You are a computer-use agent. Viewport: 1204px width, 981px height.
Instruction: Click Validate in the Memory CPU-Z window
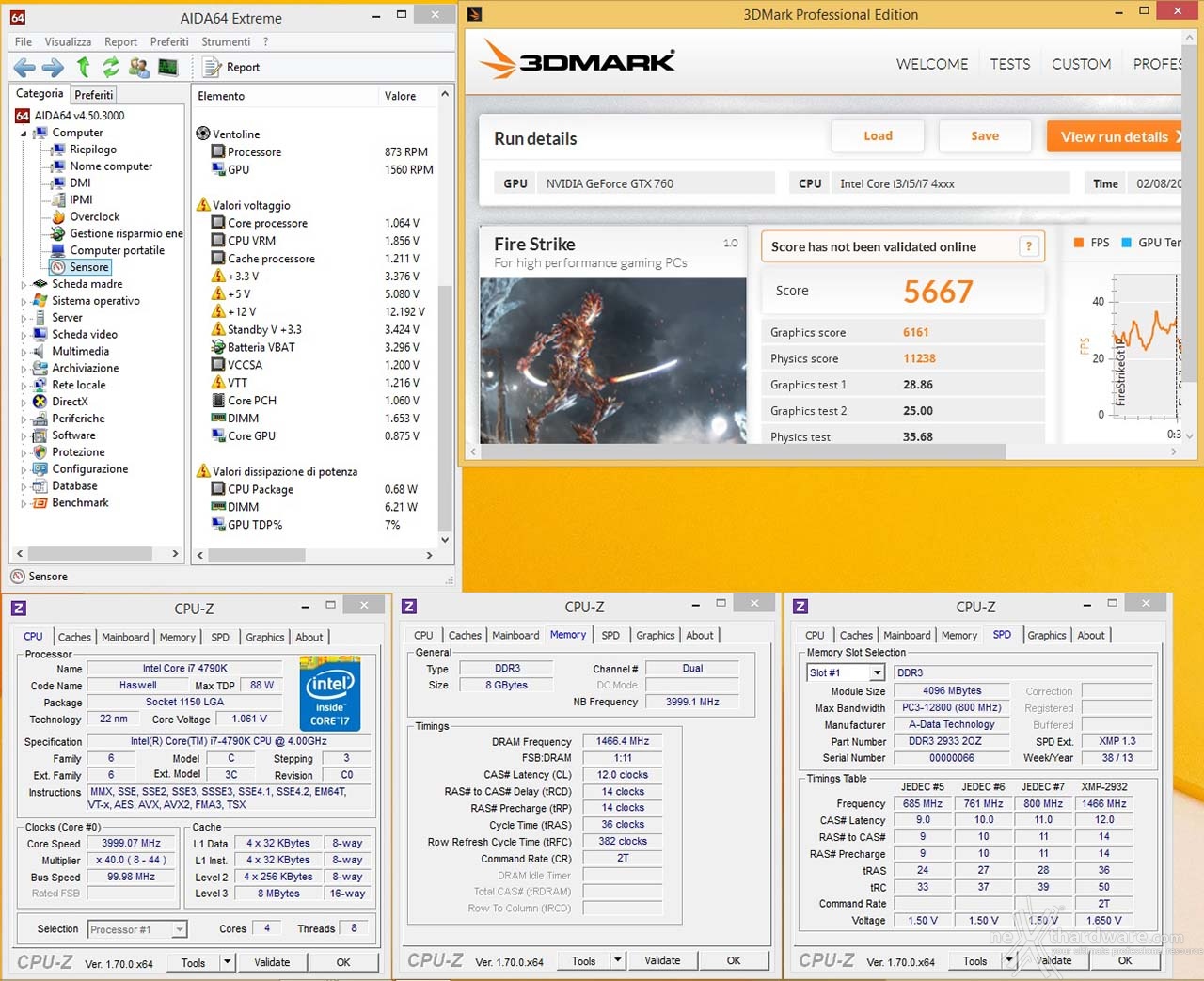tap(662, 960)
